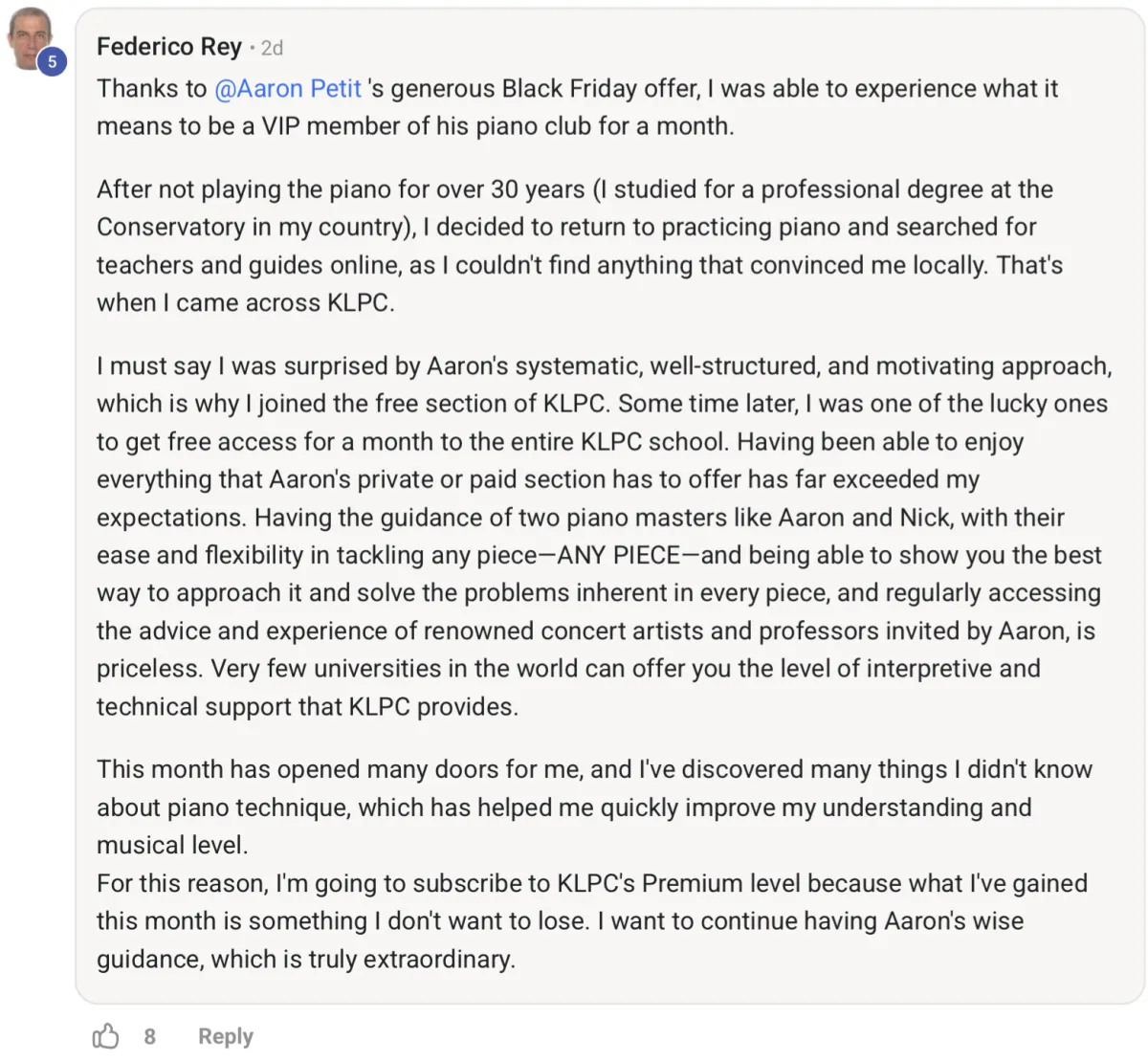Click the capitalized 'ANY PIECE' text
1148x1062 pixels.
pyautogui.click(x=619, y=555)
